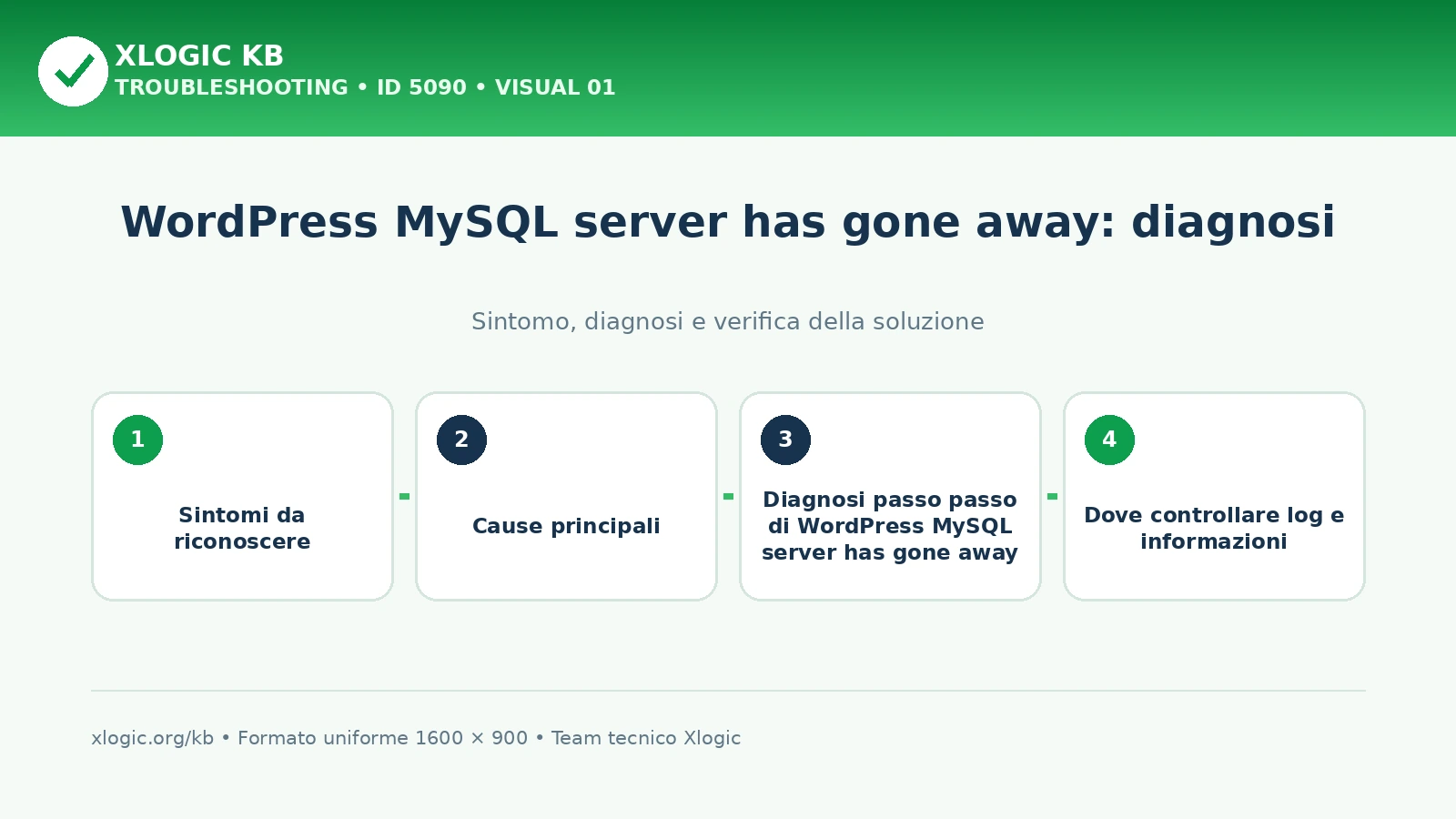Open the Diagnosi passo passo card
1456x819 pixels.
point(890,496)
